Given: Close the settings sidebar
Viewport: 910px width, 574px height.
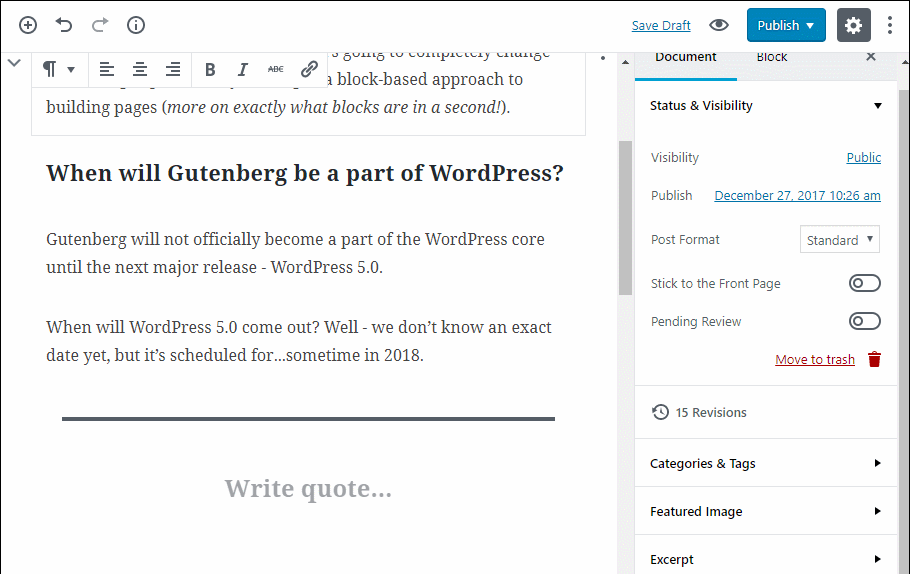Looking at the screenshot, I should click(x=871, y=57).
